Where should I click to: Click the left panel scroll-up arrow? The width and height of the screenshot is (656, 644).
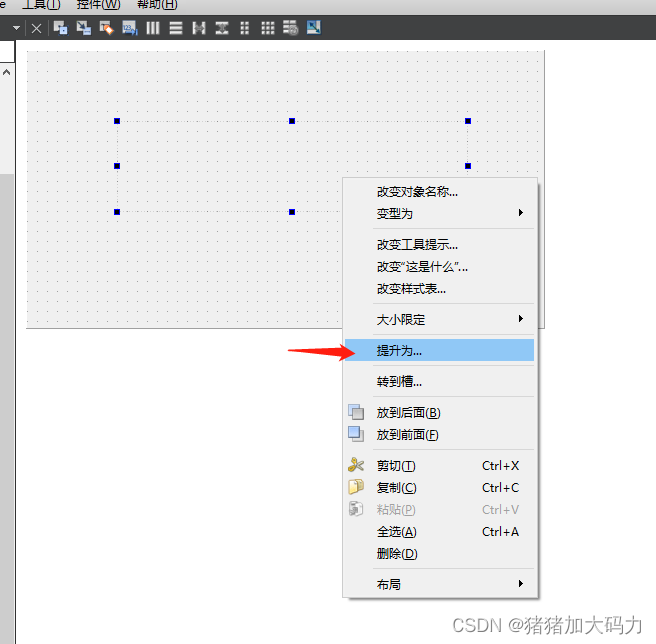click(x=6, y=72)
